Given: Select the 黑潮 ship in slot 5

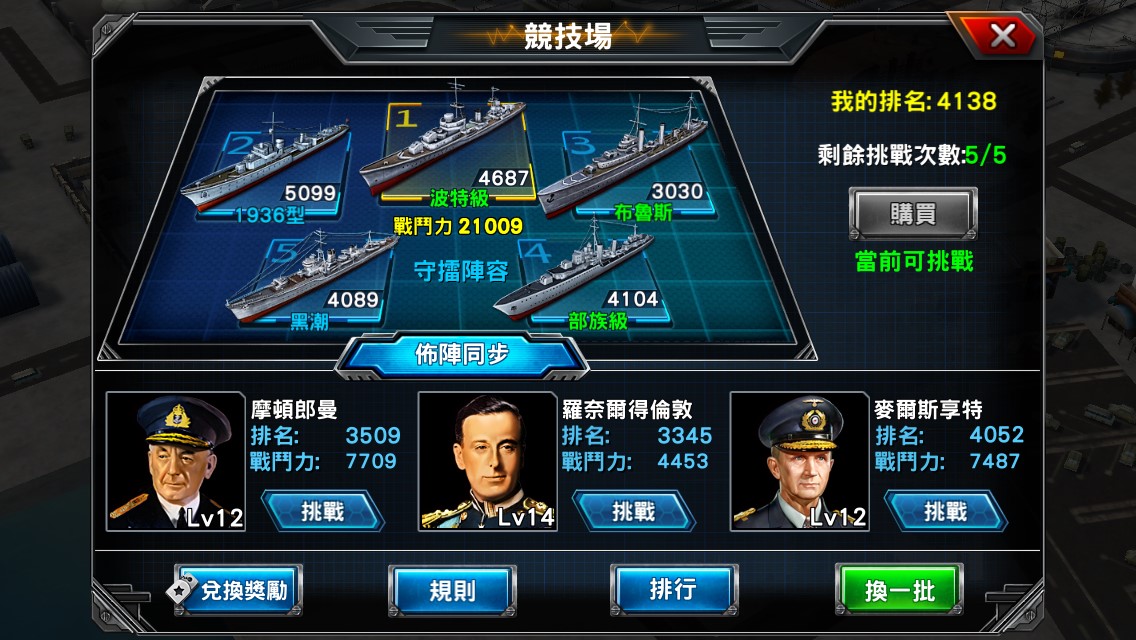Looking at the screenshot, I should click(x=312, y=275).
